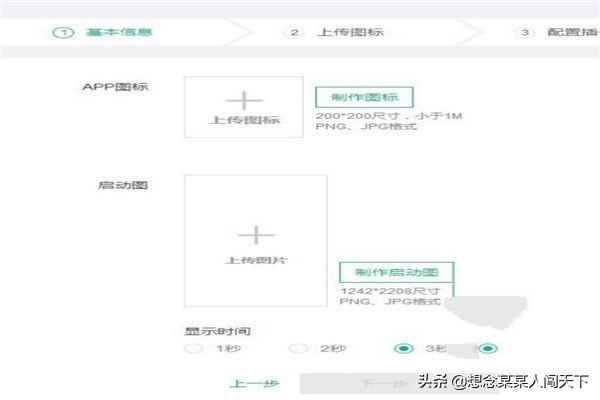The height and width of the screenshot is (400, 600).
Task: Click the APP图标 label
Action: click(115, 87)
